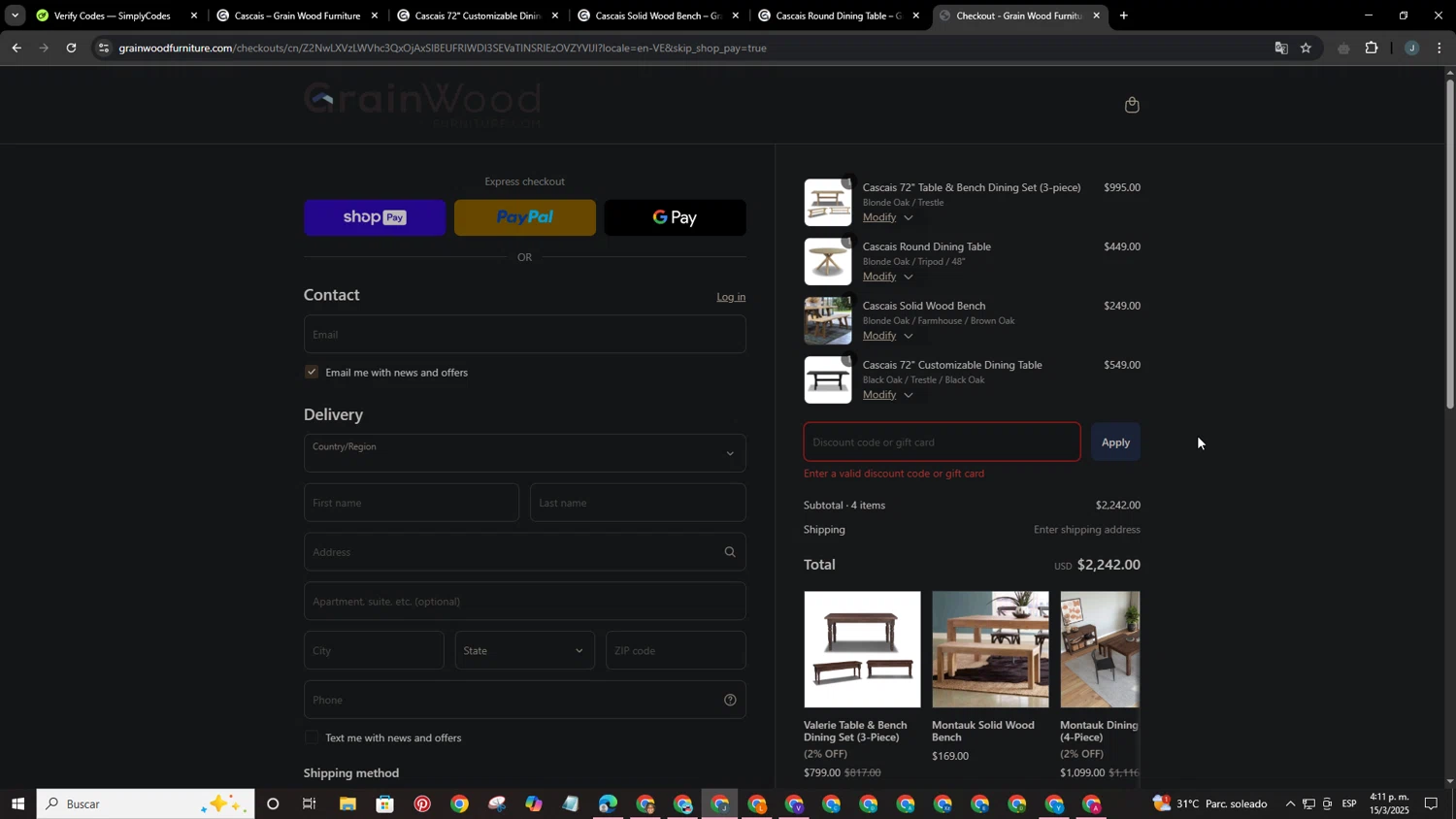The width and height of the screenshot is (1456, 819).
Task: Click the Valerie dining set thumbnail
Action: 862,649
